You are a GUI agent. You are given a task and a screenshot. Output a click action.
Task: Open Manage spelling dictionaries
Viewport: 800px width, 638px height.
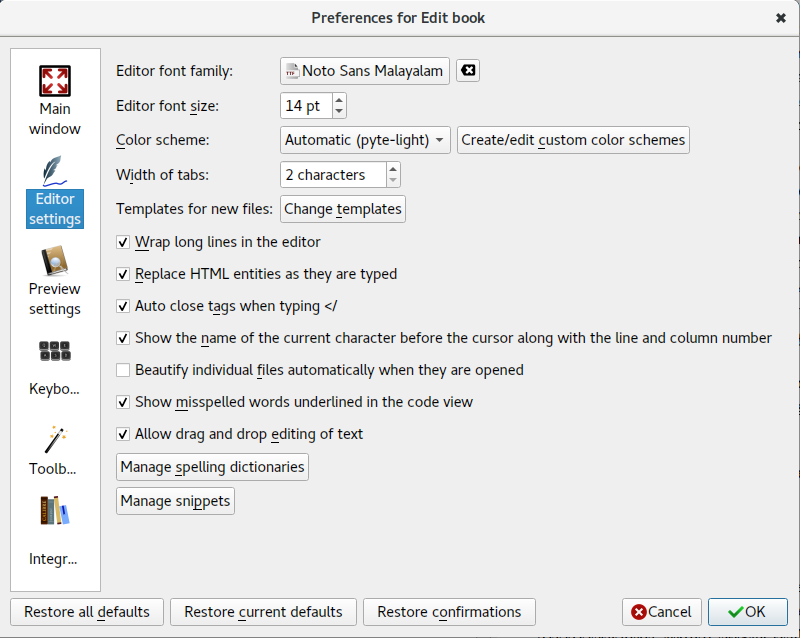[x=212, y=467]
